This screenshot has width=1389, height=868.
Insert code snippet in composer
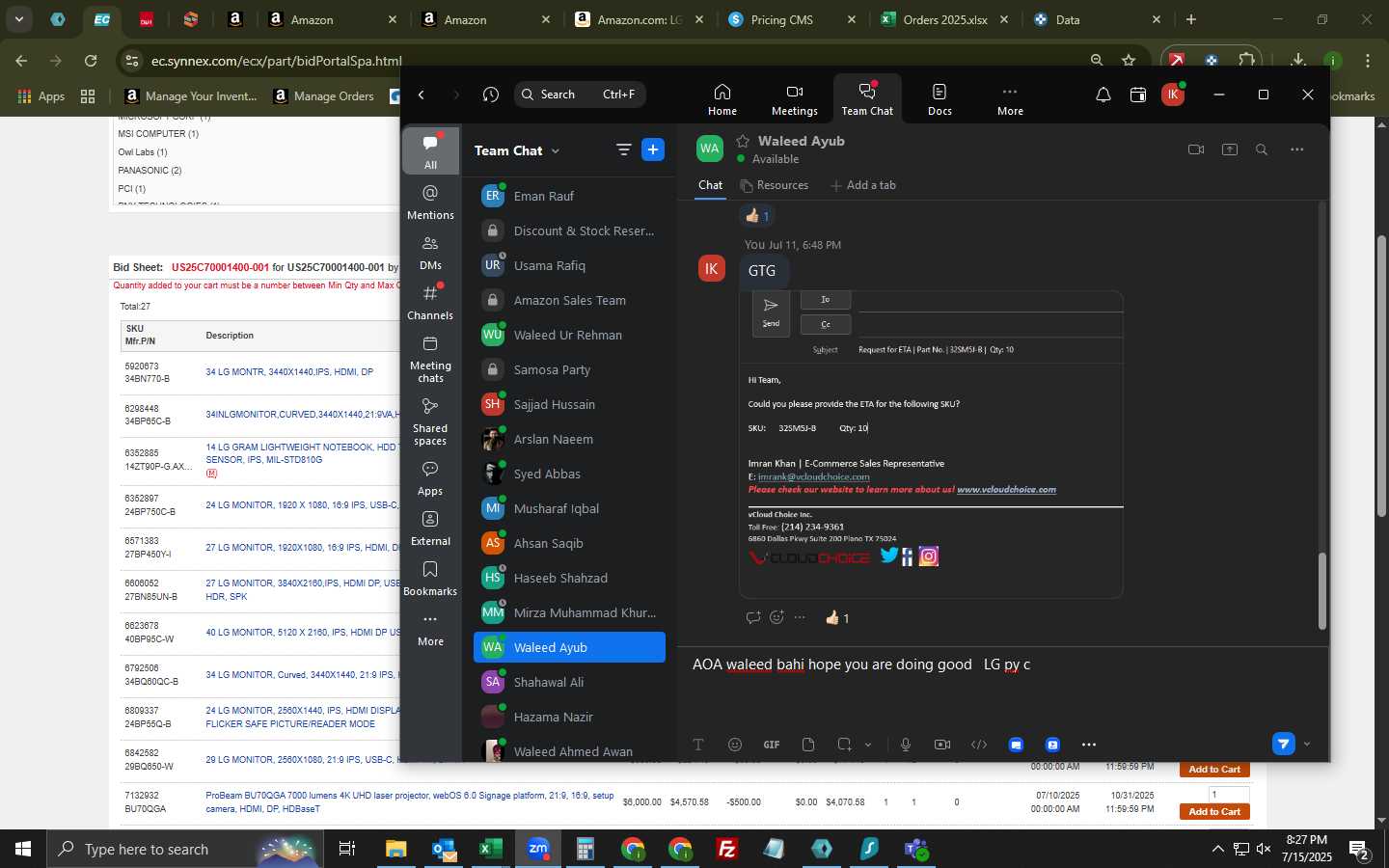pyautogui.click(x=979, y=745)
